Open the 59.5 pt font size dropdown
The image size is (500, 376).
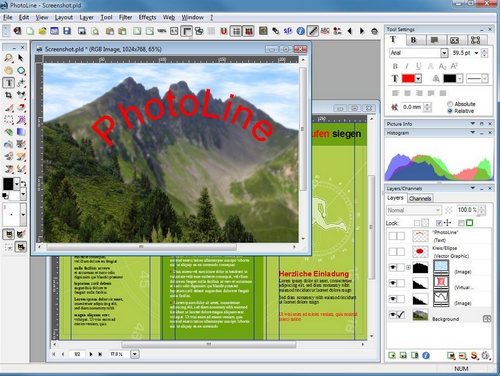[477, 53]
